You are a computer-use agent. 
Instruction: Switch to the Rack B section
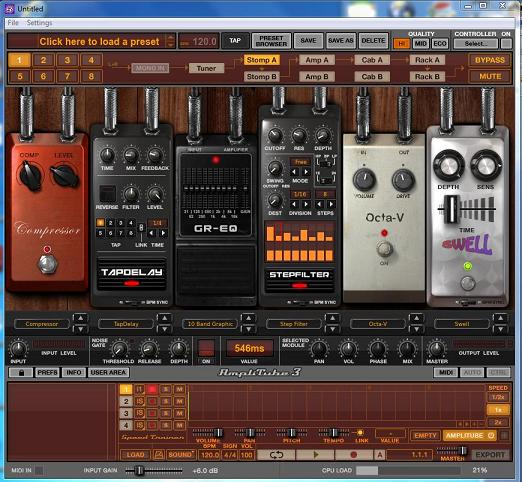pyautogui.click(x=427, y=77)
